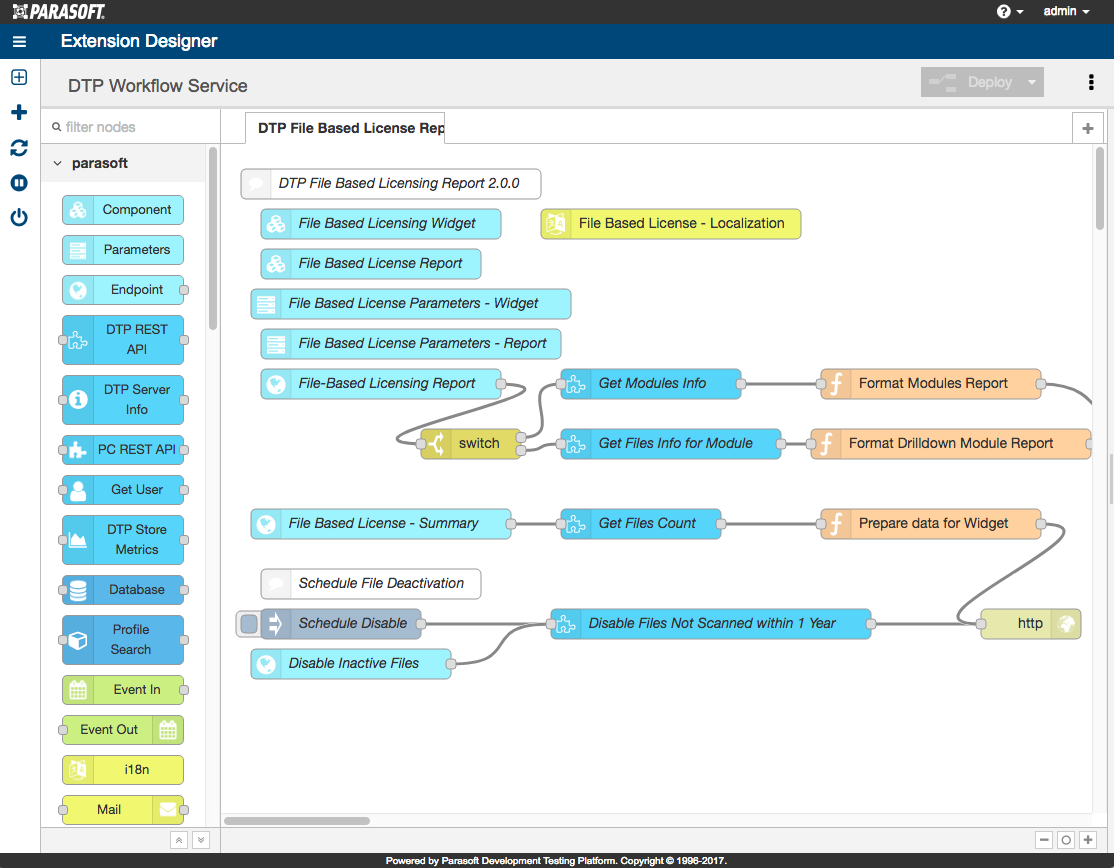Viewport: 1114px width, 868px height.
Task: Open the admin user dropdown
Action: coord(1066,11)
